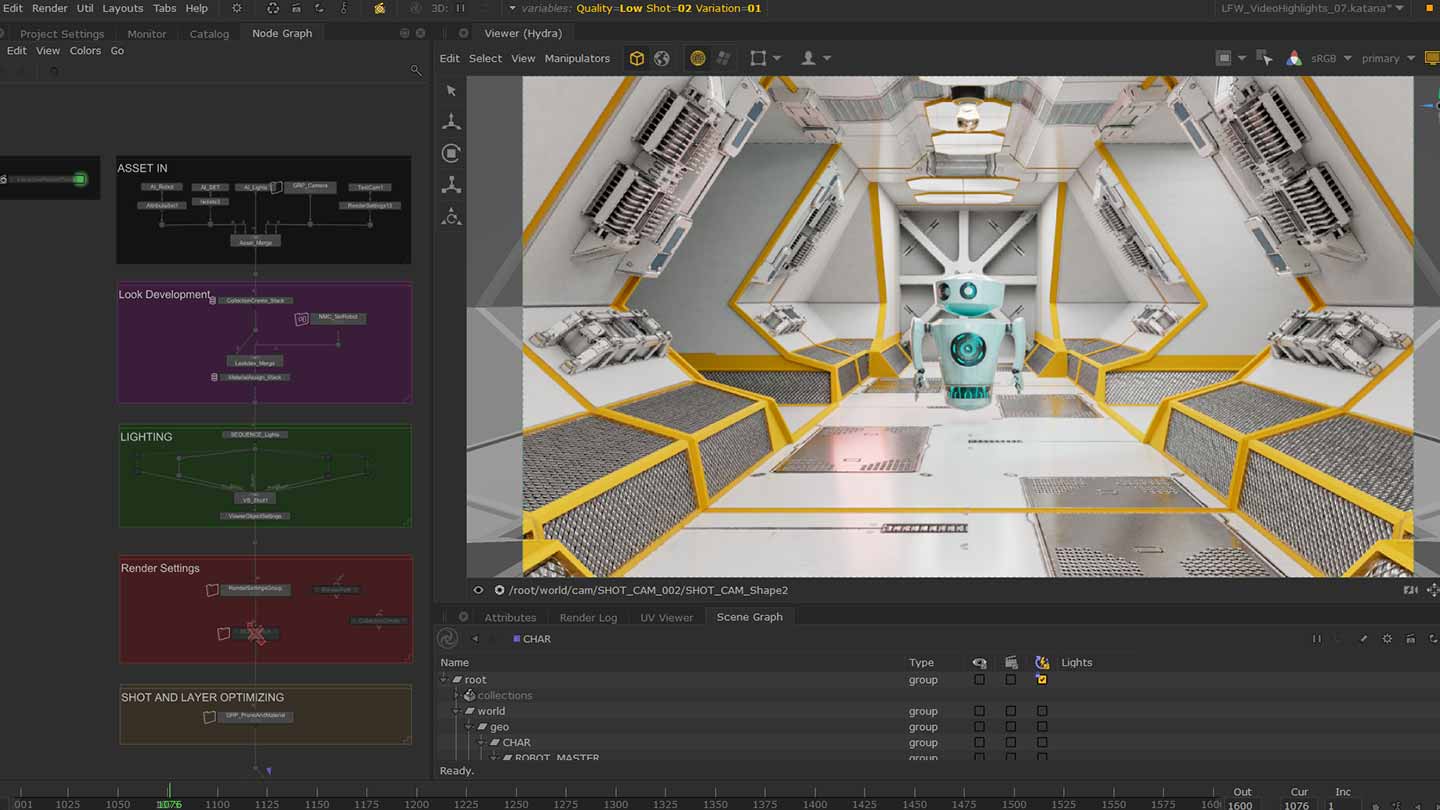Image resolution: width=1440 pixels, height=810 pixels.
Task: Click the Katana swirl icon in Scene Graph
Action: tap(448, 638)
